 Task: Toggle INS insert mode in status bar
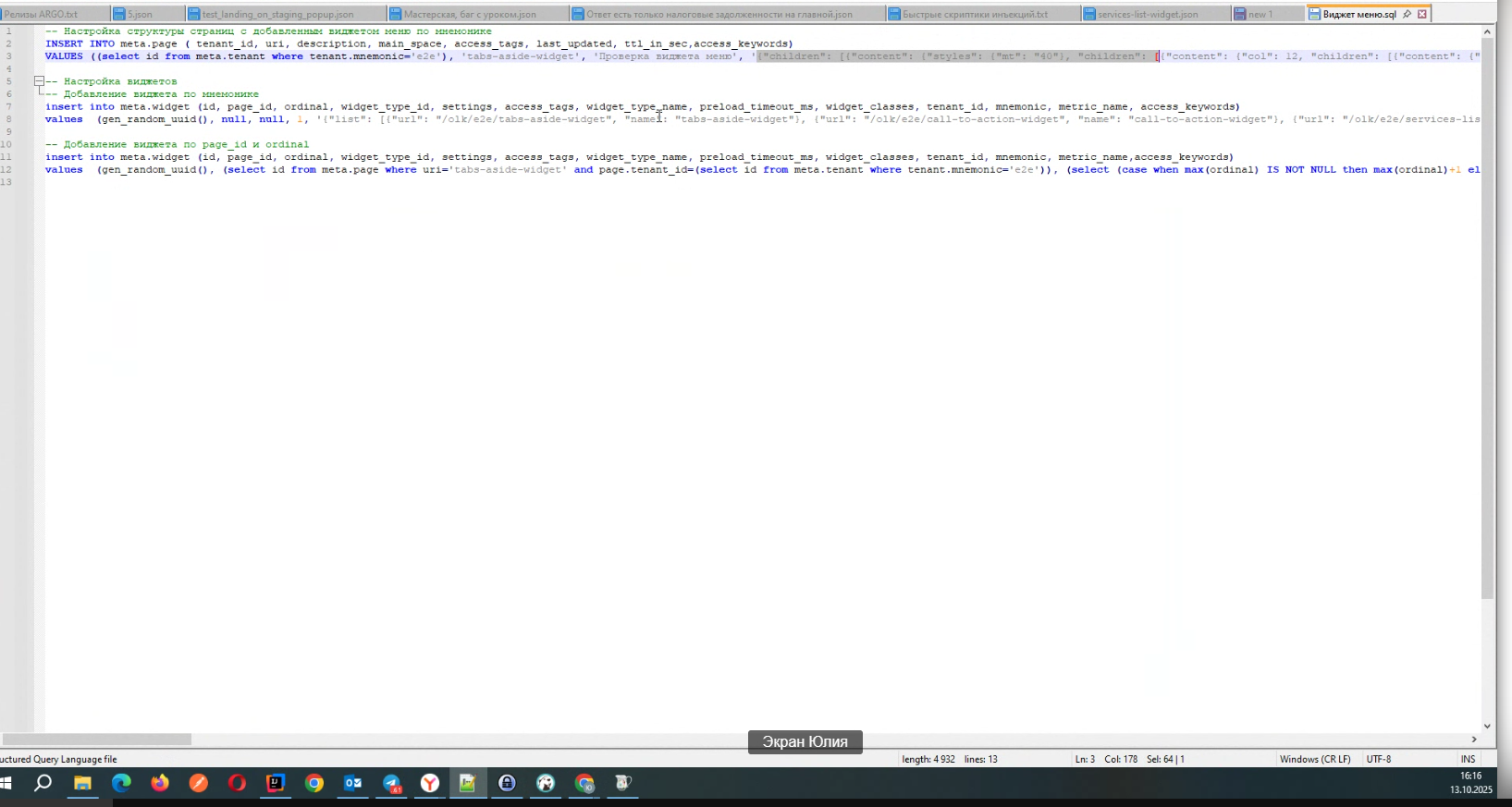pyautogui.click(x=1468, y=759)
